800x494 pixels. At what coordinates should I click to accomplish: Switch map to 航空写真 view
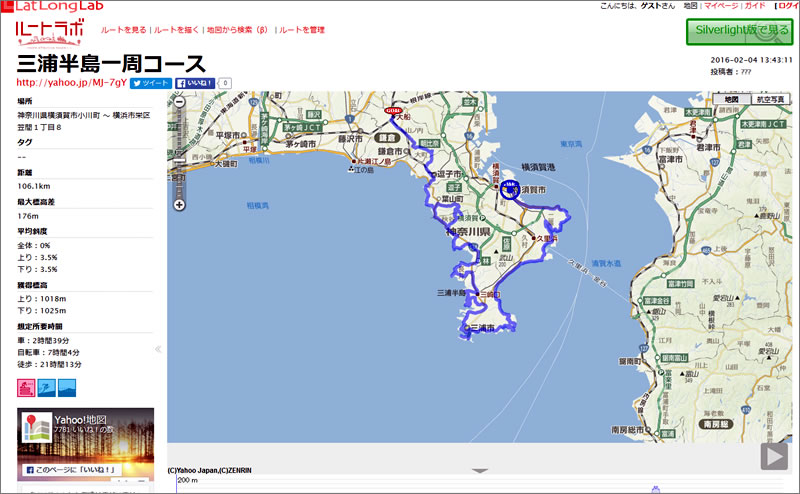pos(770,99)
